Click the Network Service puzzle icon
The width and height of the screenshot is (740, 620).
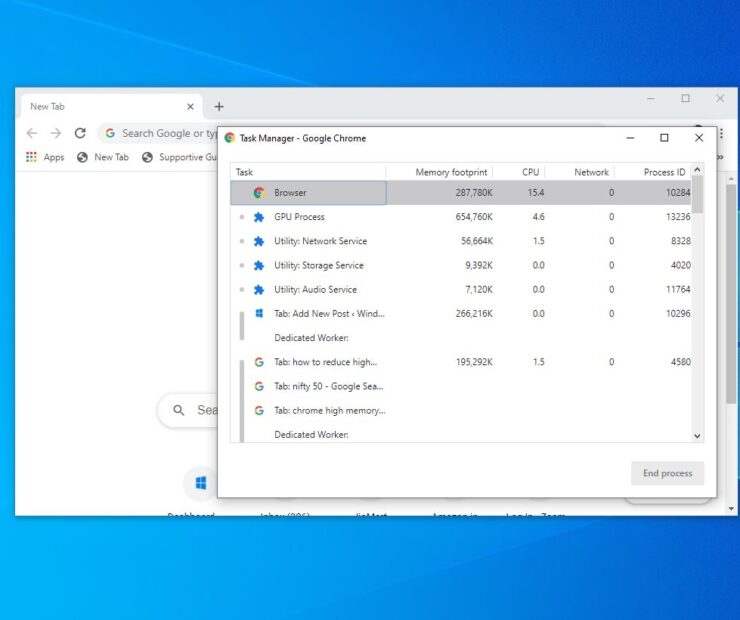[259, 241]
